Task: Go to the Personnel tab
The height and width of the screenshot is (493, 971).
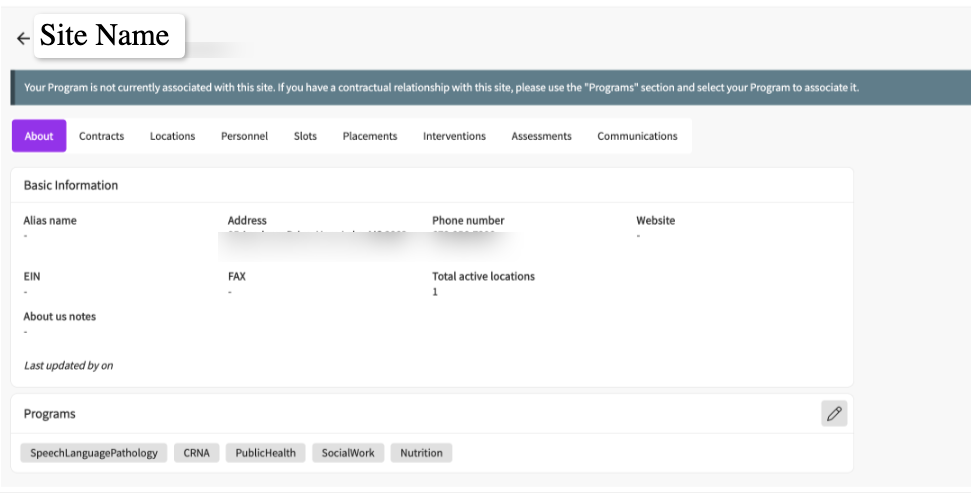Action: pos(244,136)
